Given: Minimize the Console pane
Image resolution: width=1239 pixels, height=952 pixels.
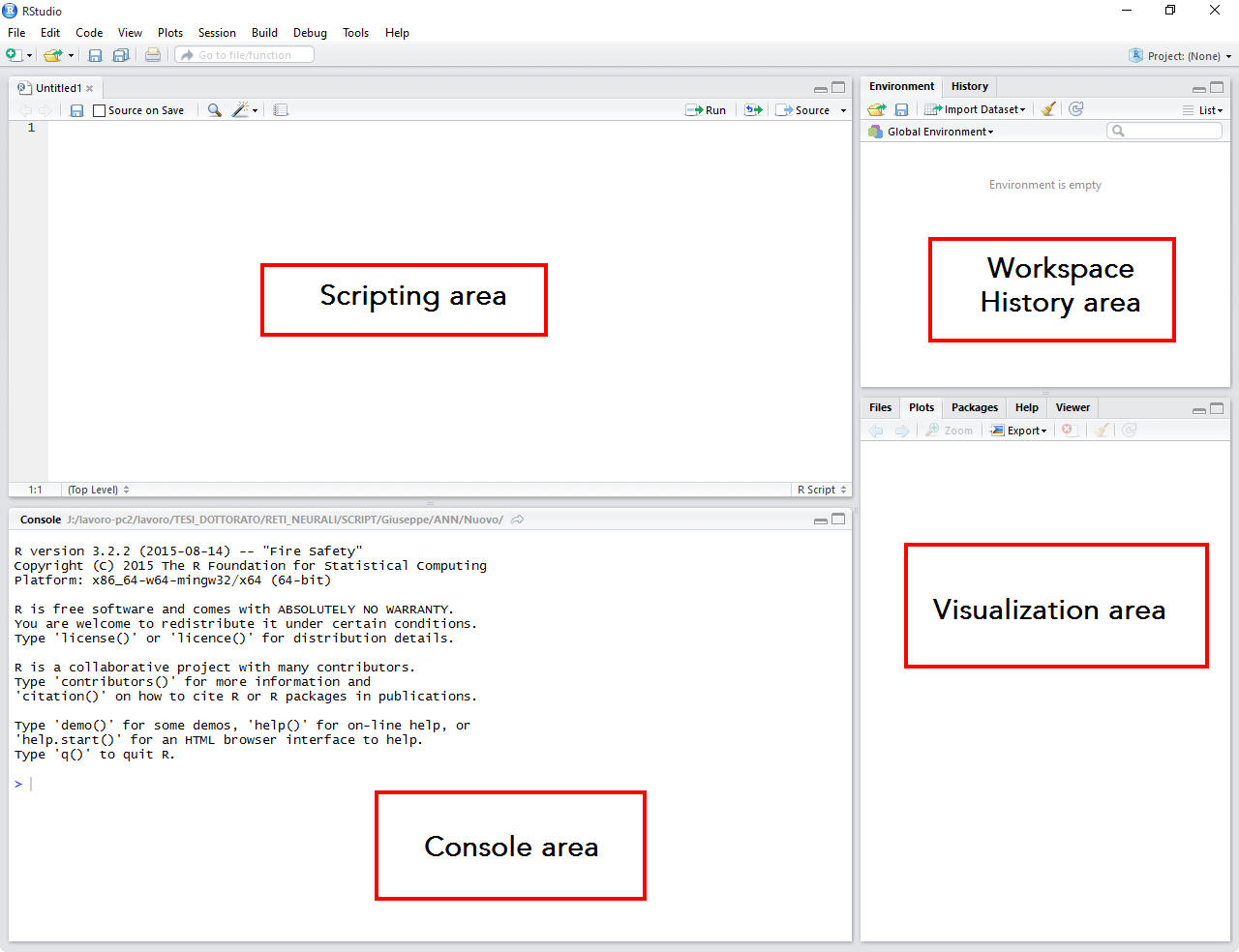Looking at the screenshot, I should coord(821,521).
